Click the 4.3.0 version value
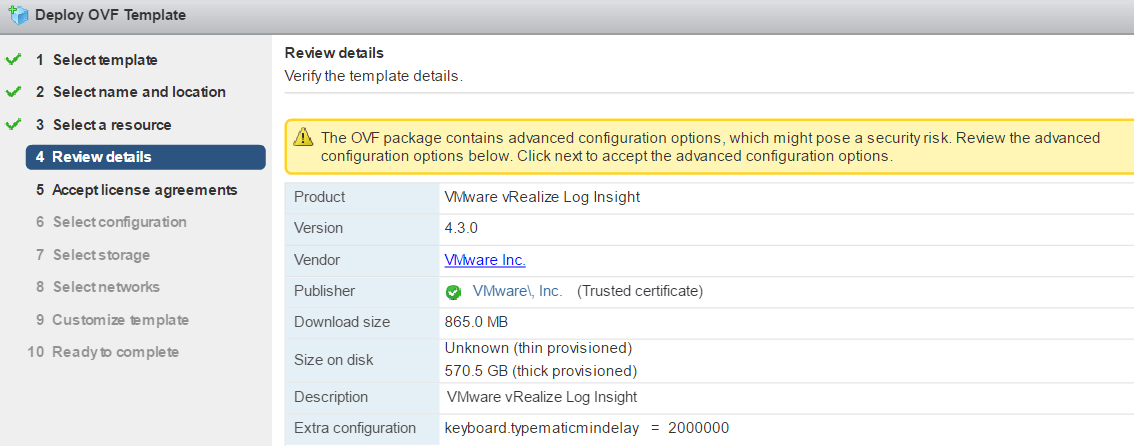 pos(461,228)
